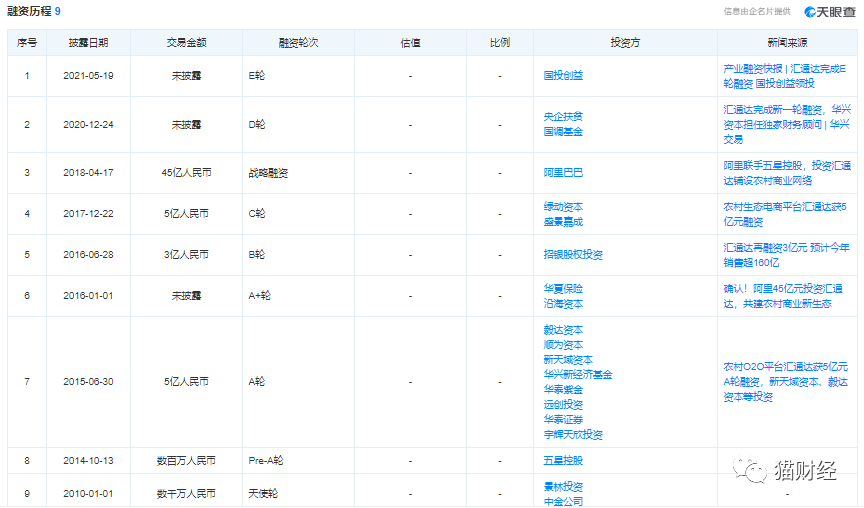Click the 融资历程 9 section title

[x=34, y=11]
